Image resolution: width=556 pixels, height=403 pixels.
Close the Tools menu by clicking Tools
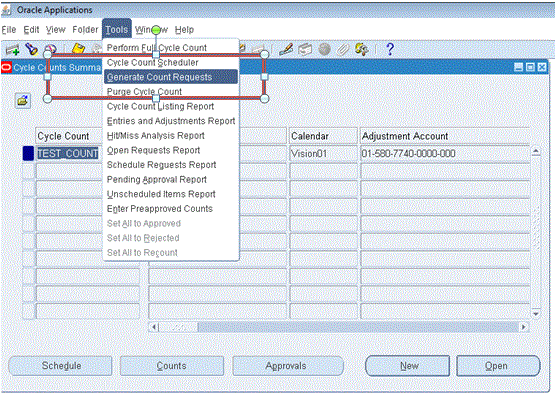click(117, 30)
